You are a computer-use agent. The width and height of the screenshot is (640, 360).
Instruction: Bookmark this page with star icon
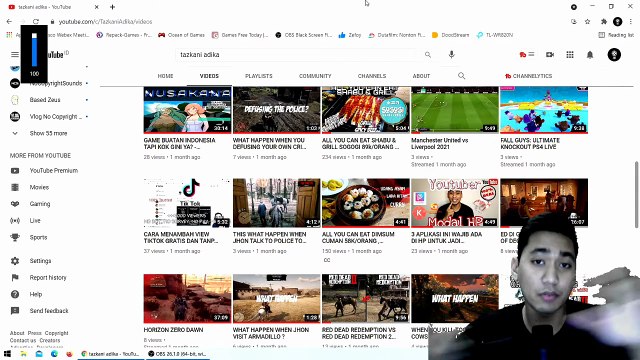point(587,21)
